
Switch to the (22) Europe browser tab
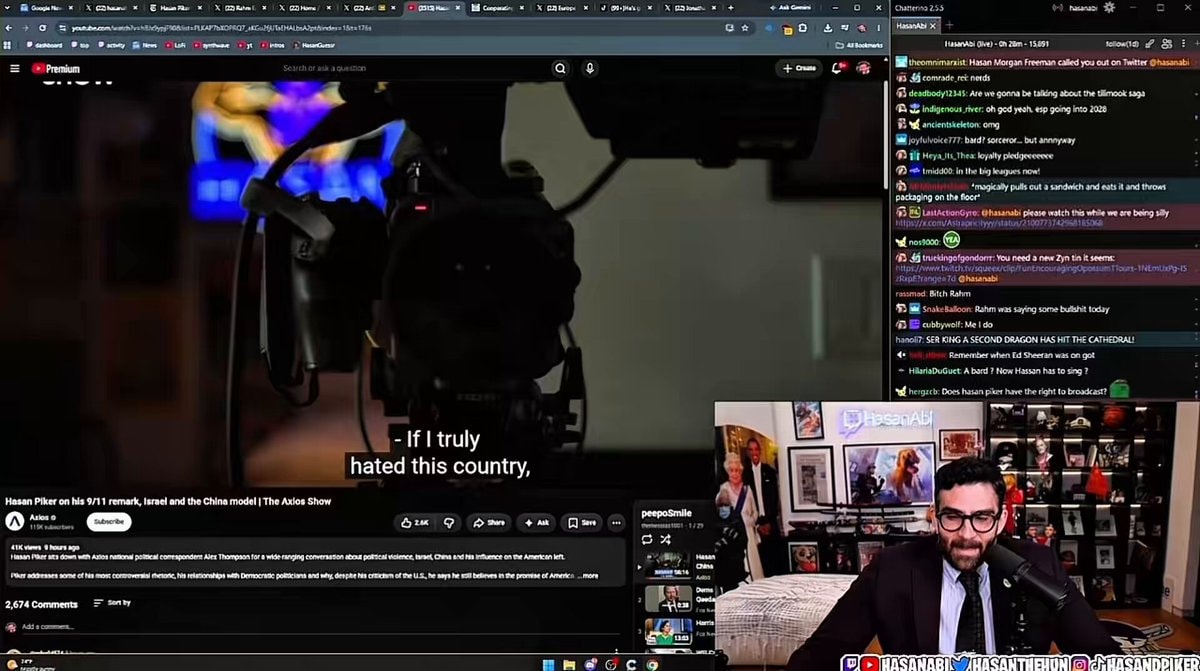pos(560,7)
